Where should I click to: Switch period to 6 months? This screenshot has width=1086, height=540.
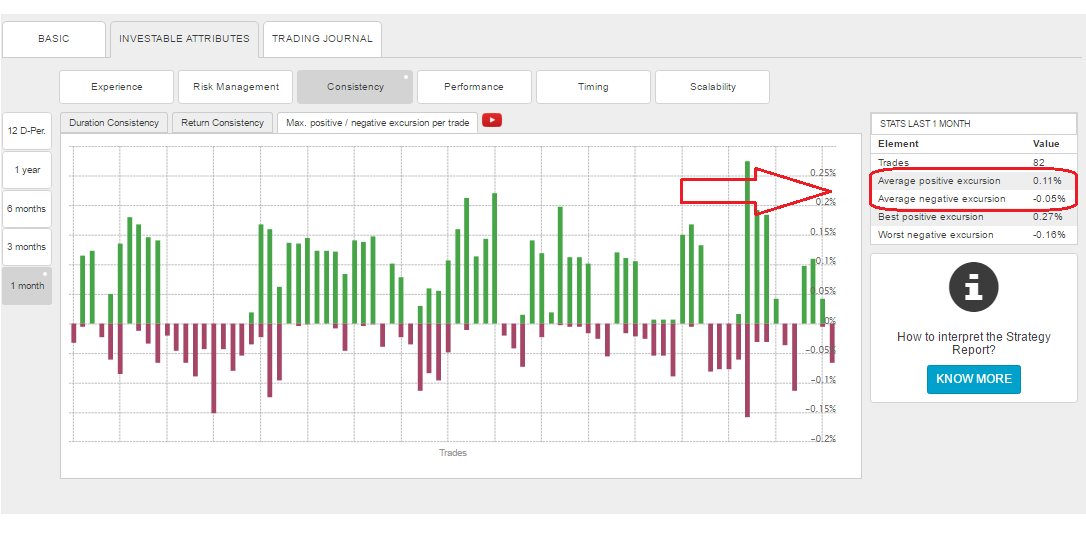pos(27,209)
